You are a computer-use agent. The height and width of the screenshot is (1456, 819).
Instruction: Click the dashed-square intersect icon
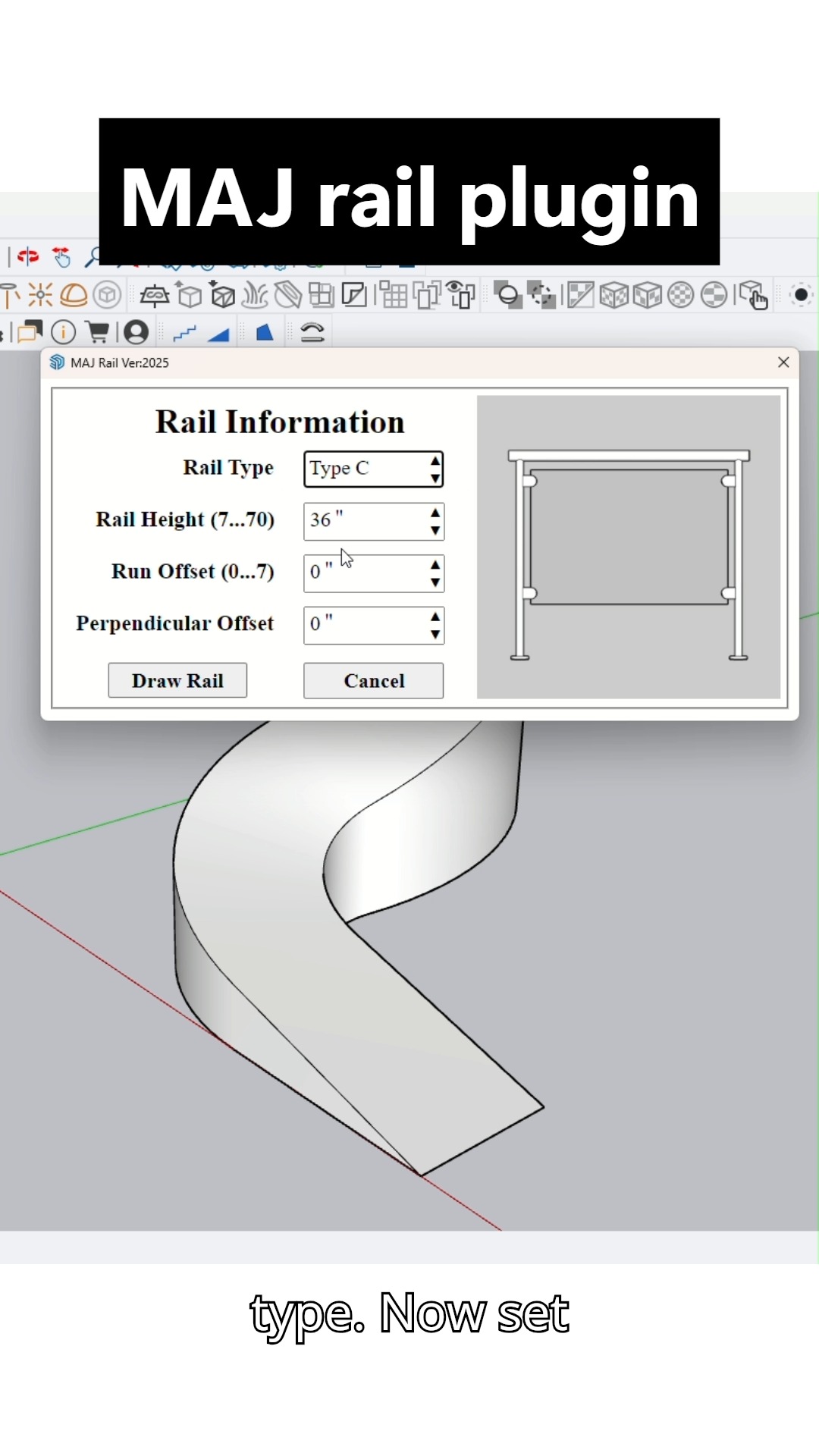point(541,295)
